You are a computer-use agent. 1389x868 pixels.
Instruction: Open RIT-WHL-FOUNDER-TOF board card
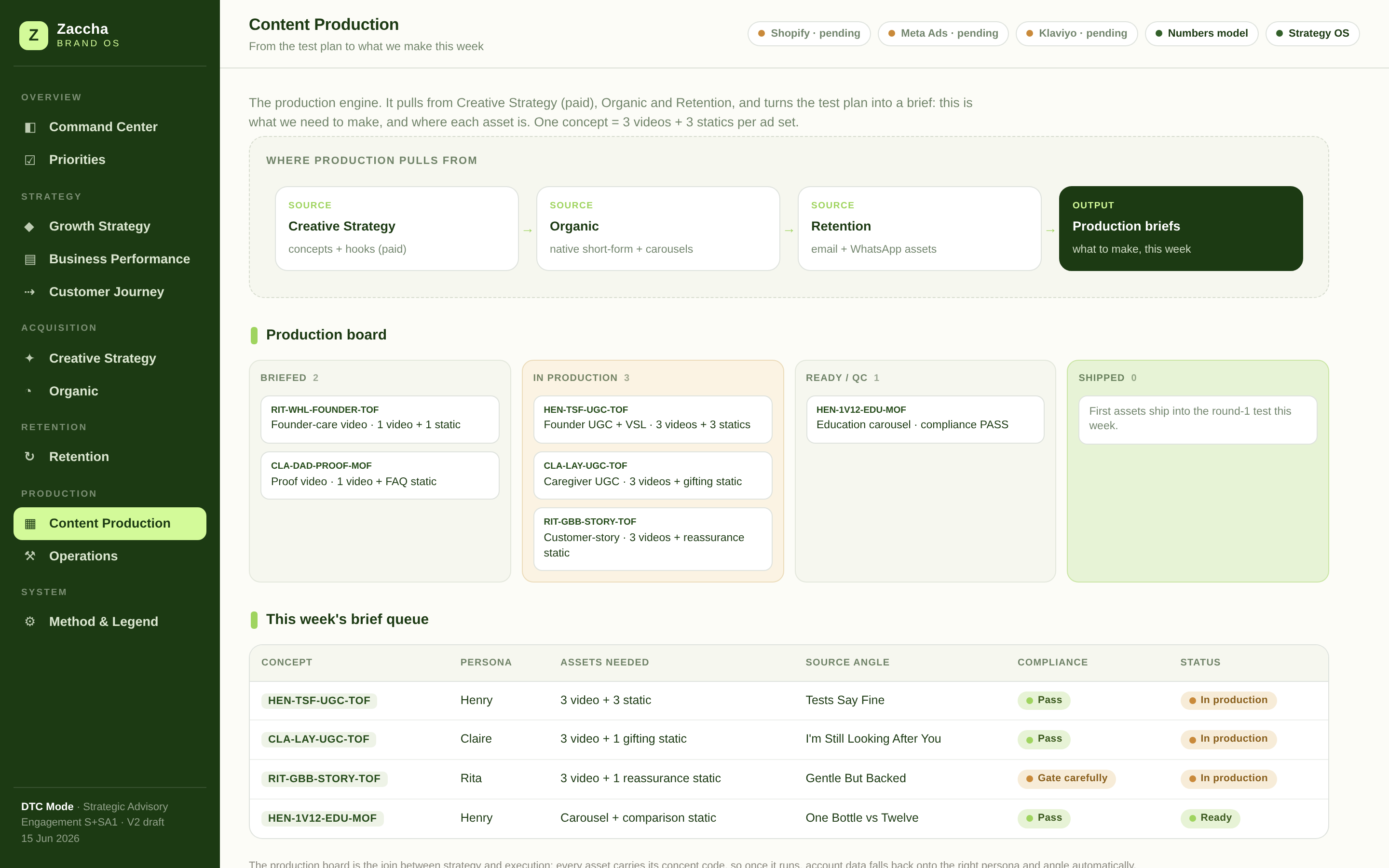[380, 419]
